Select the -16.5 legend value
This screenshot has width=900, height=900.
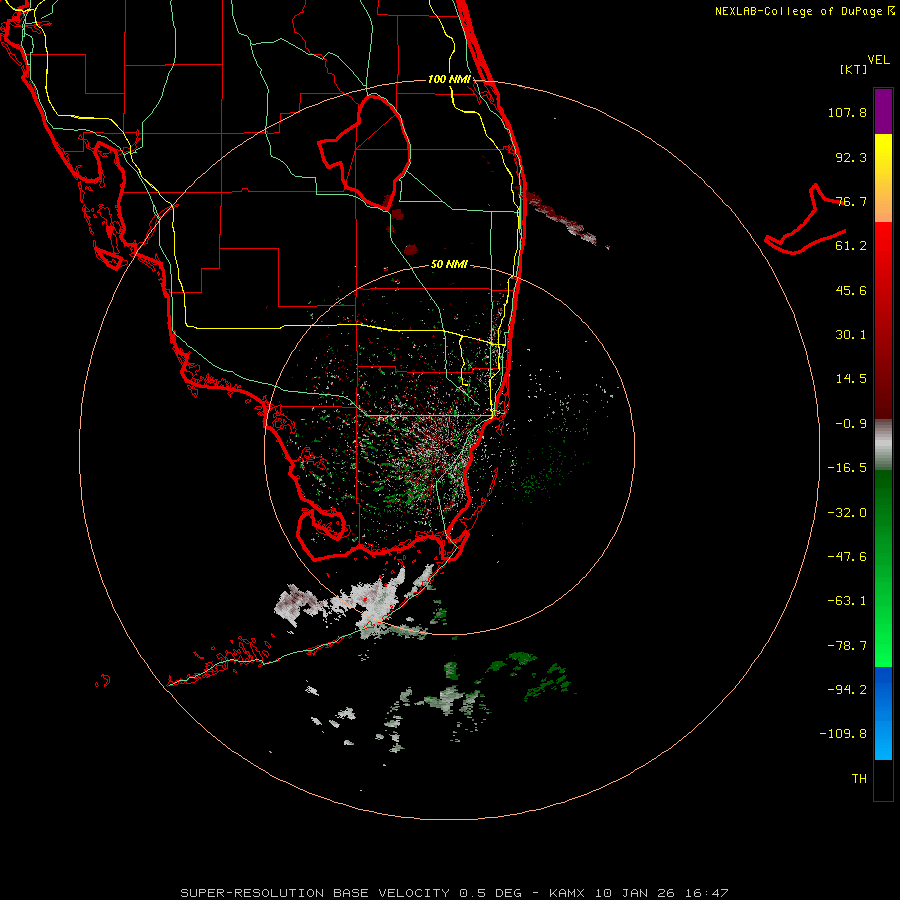(847, 468)
